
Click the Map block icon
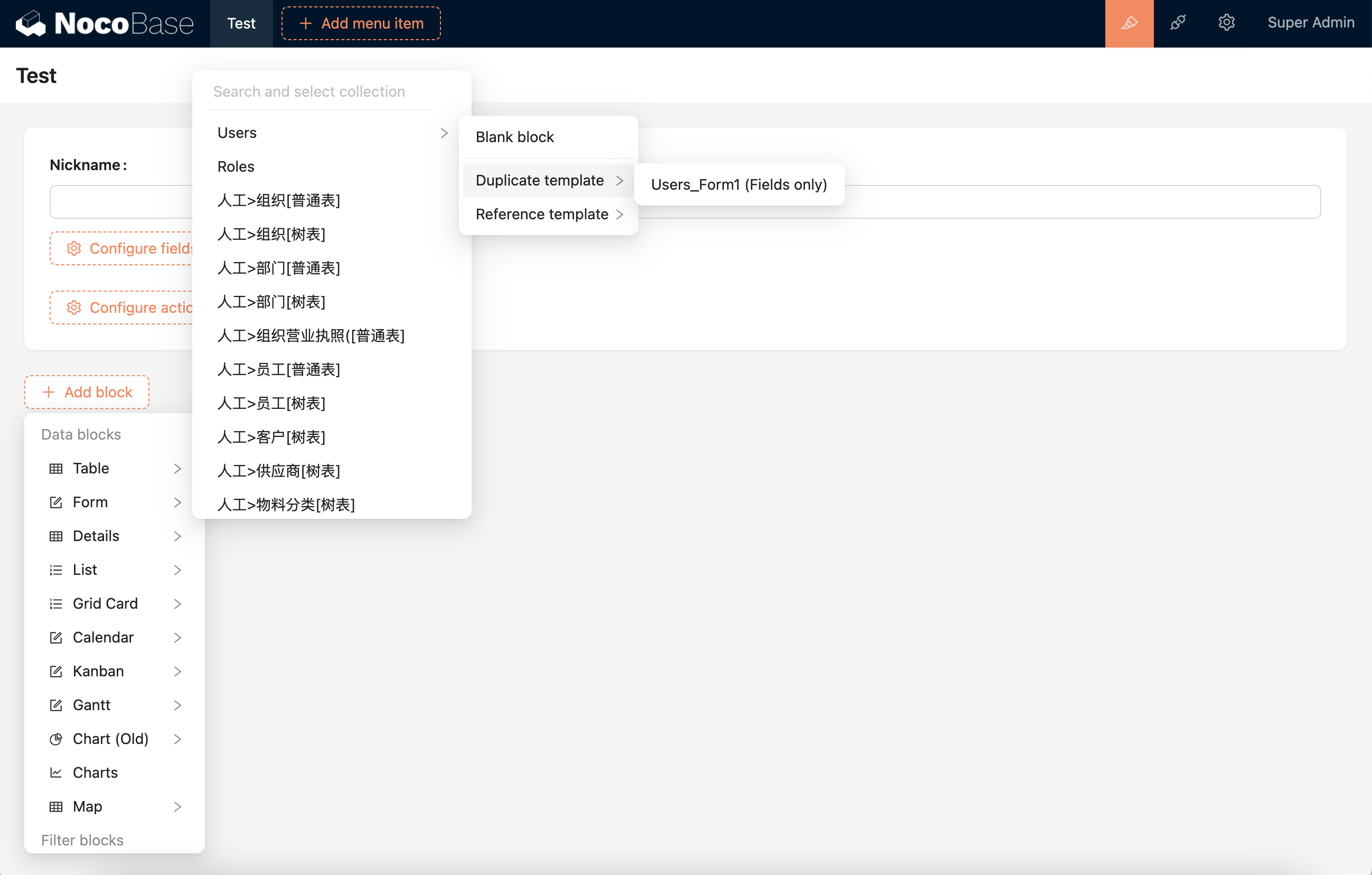click(56, 807)
